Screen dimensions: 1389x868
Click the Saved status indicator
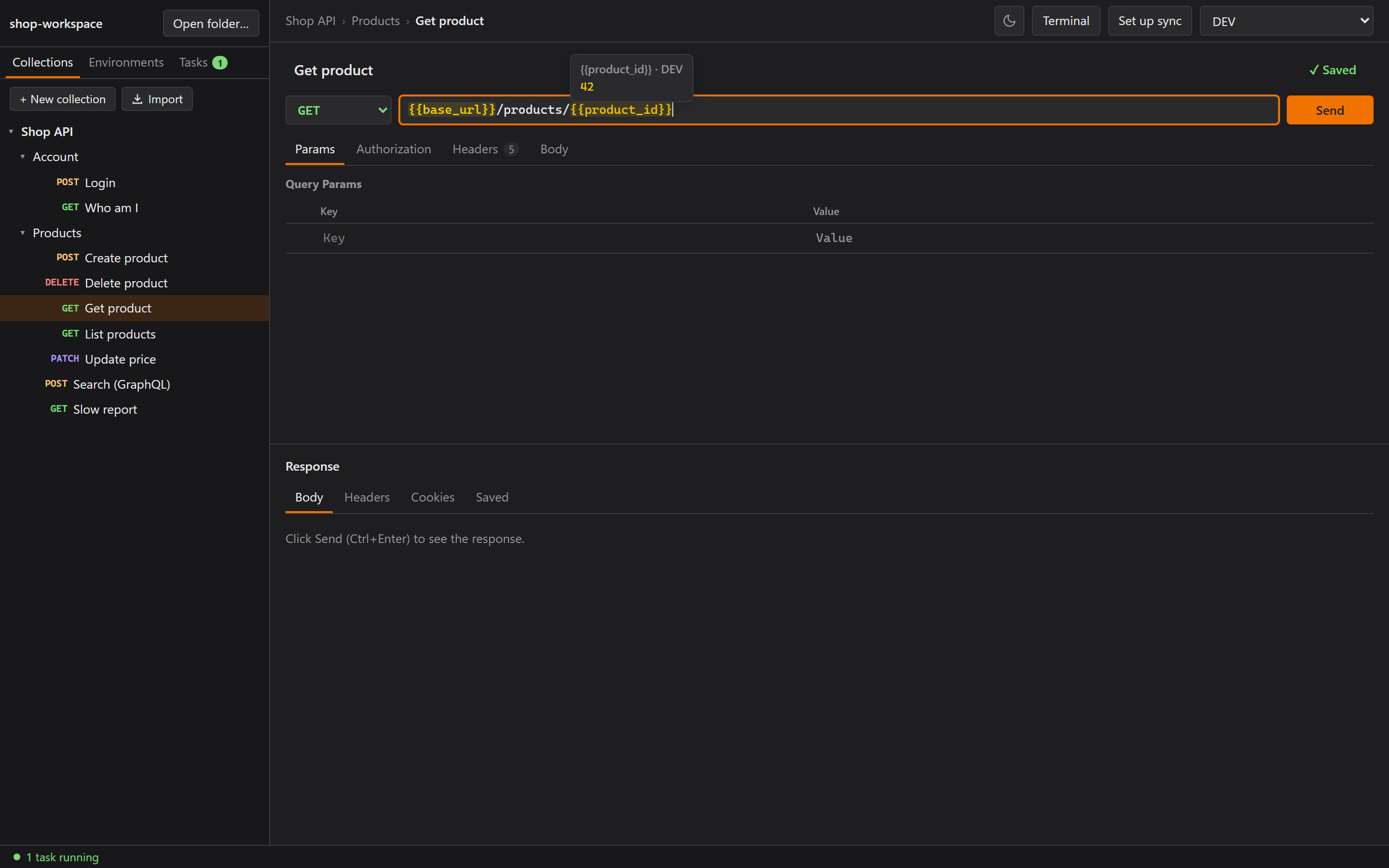pos(1332,70)
